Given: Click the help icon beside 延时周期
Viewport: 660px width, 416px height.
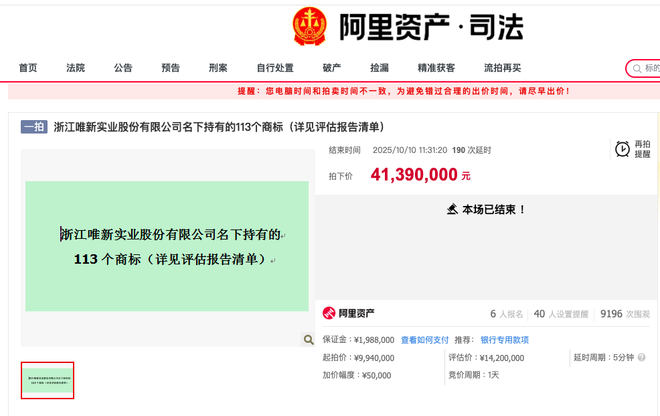Looking at the screenshot, I should (x=642, y=357).
